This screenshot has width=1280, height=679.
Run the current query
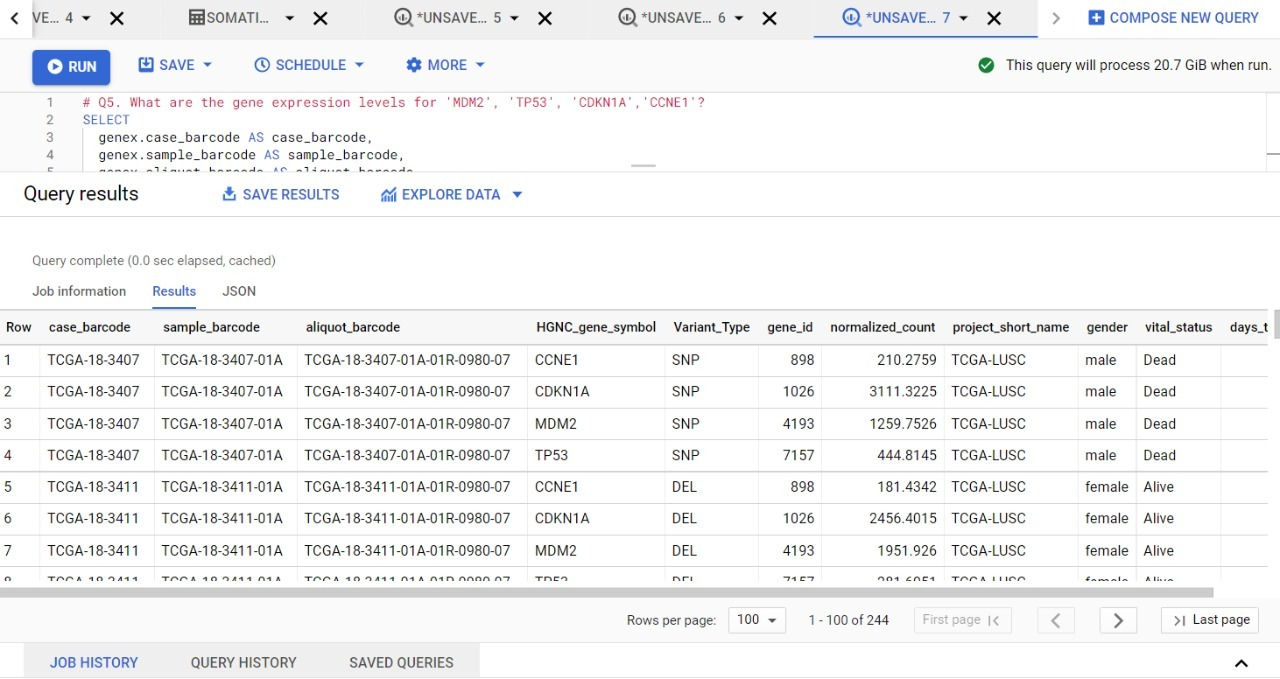point(71,66)
